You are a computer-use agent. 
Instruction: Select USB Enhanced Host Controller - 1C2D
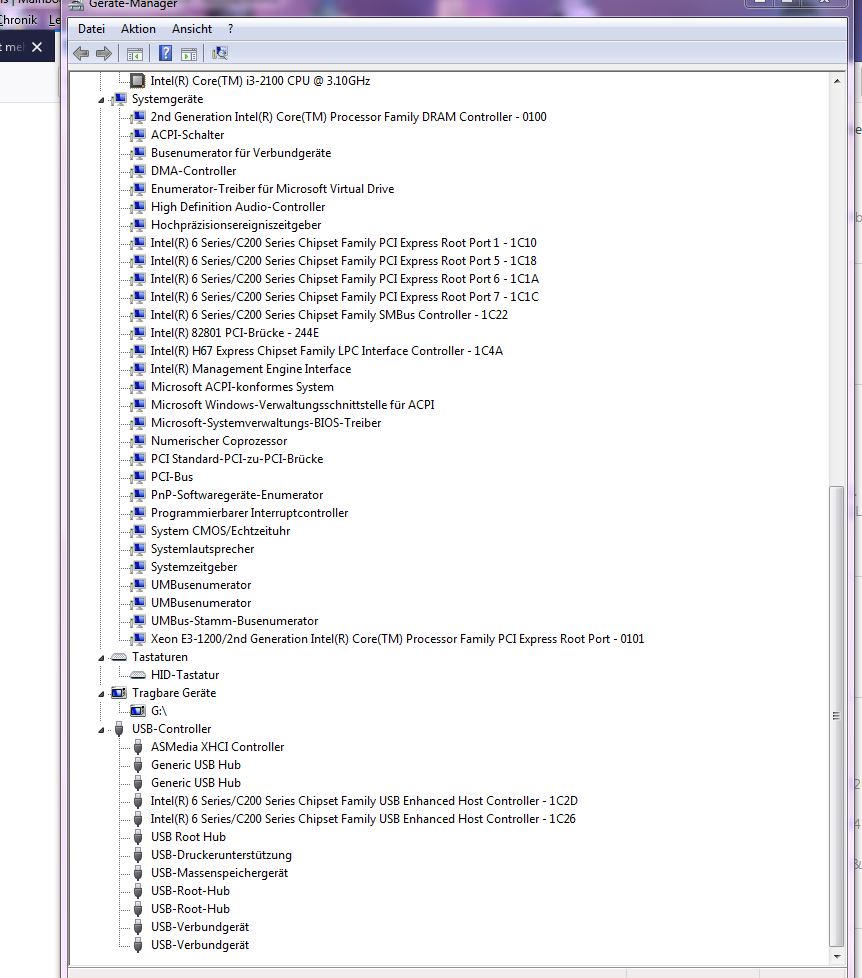(x=364, y=801)
